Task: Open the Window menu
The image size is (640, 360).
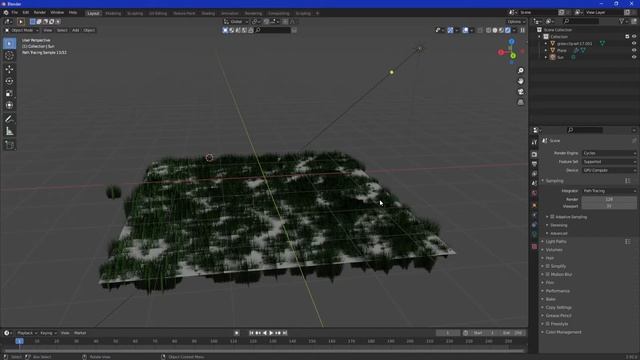Action: (x=57, y=13)
